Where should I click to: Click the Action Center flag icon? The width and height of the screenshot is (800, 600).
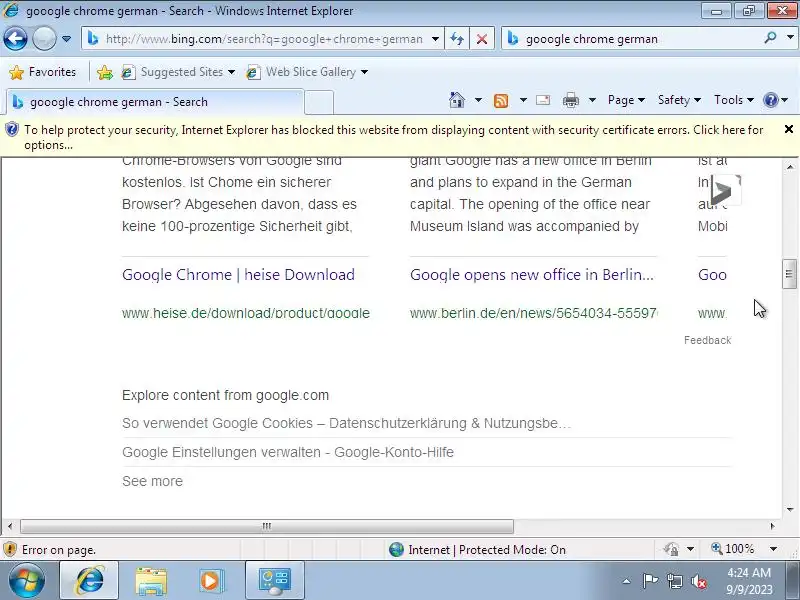tap(649, 581)
